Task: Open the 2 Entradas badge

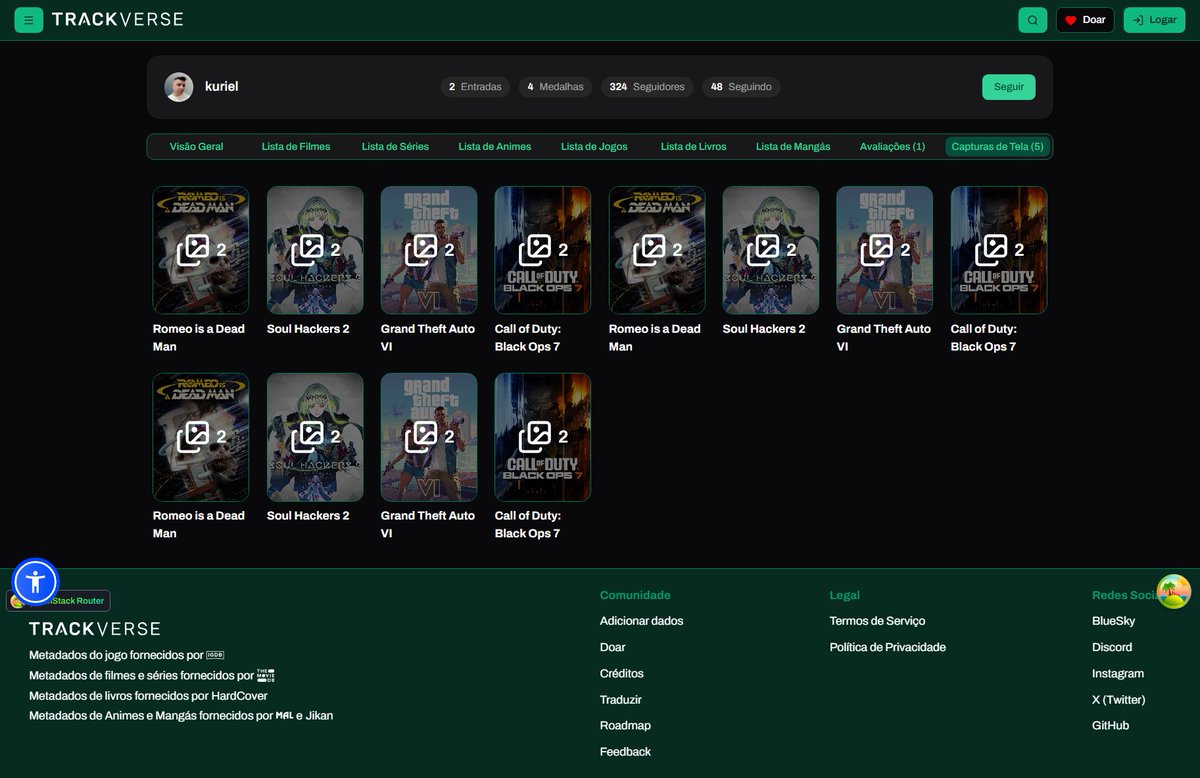Action: point(475,87)
